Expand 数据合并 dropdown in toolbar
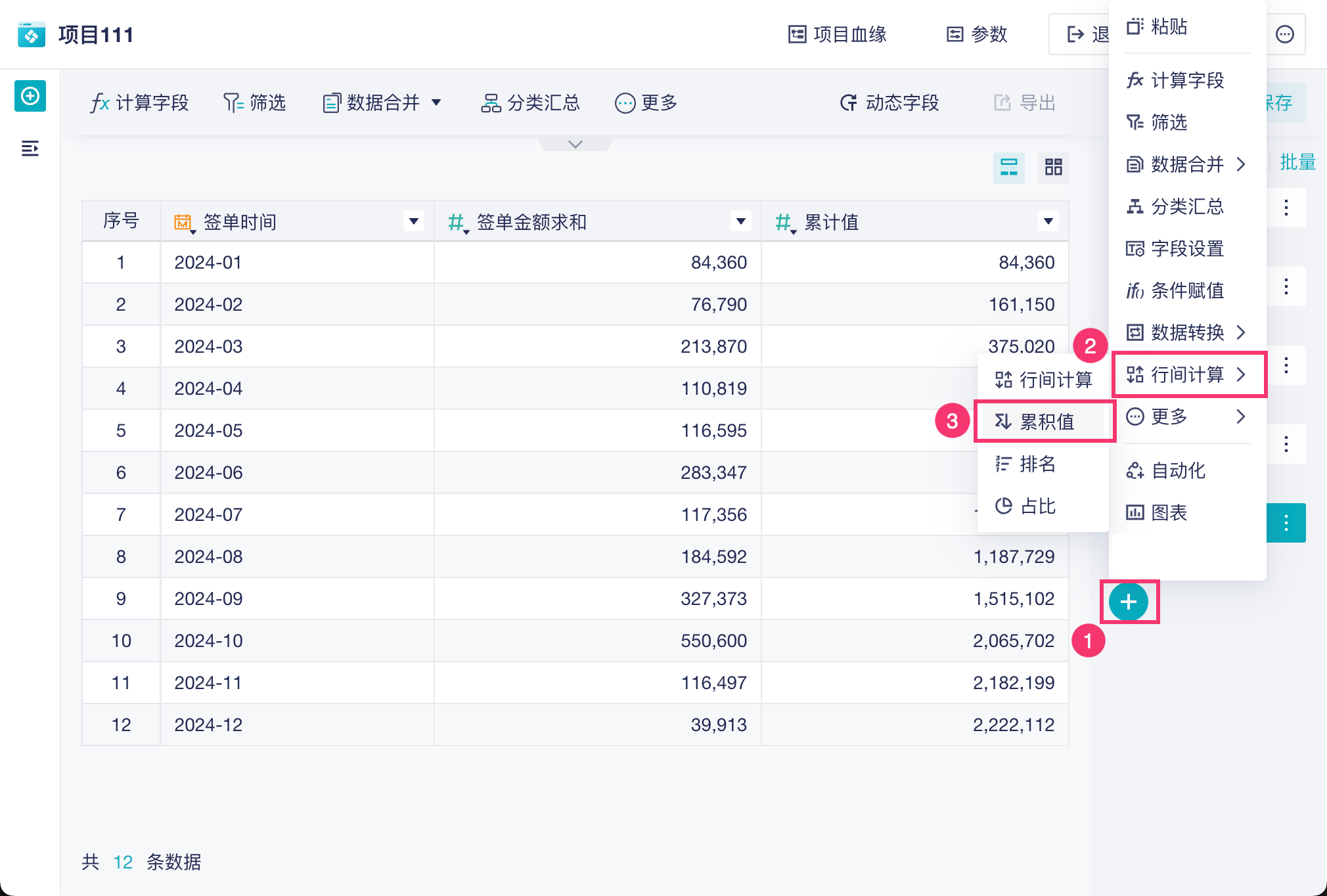Image resolution: width=1327 pixels, height=896 pixels. (436, 102)
